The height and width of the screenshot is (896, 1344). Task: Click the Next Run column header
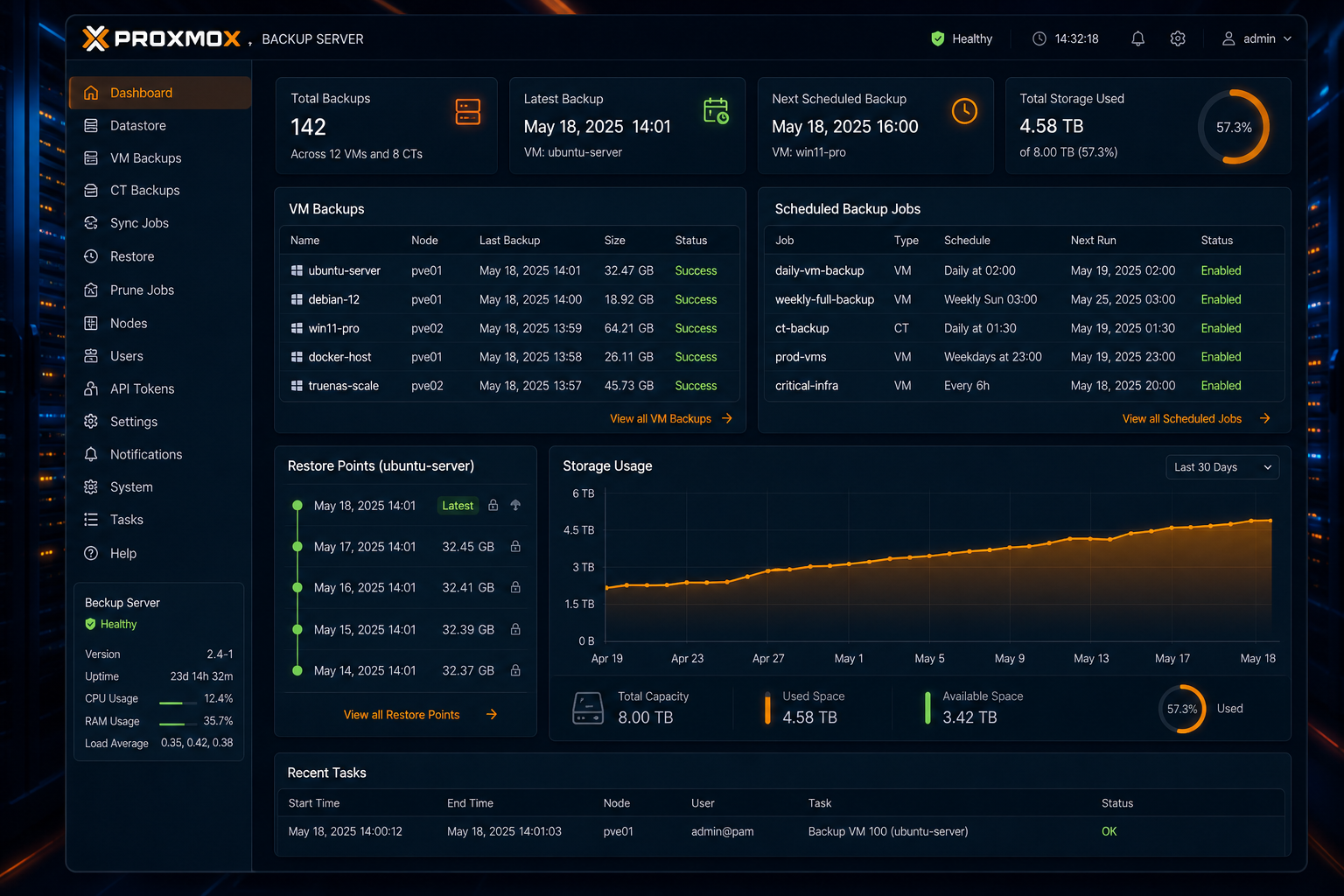click(1094, 241)
